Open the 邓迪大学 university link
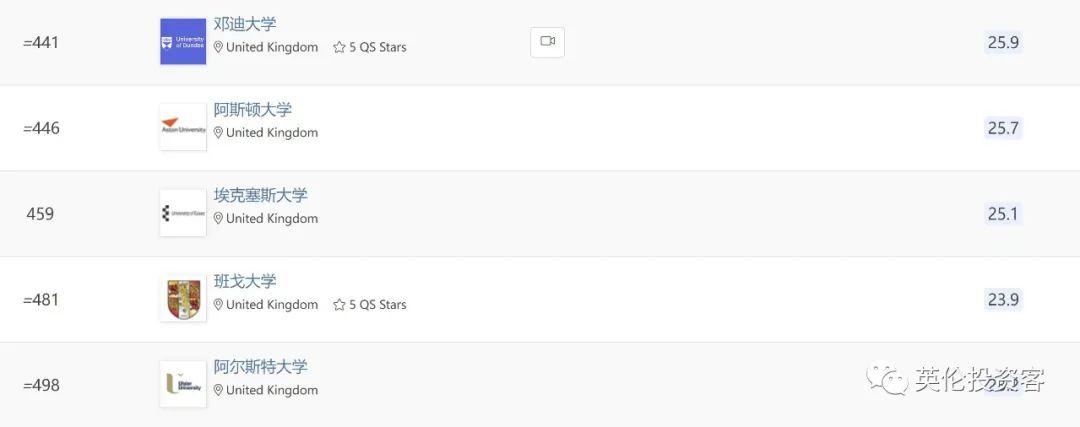 245,24
